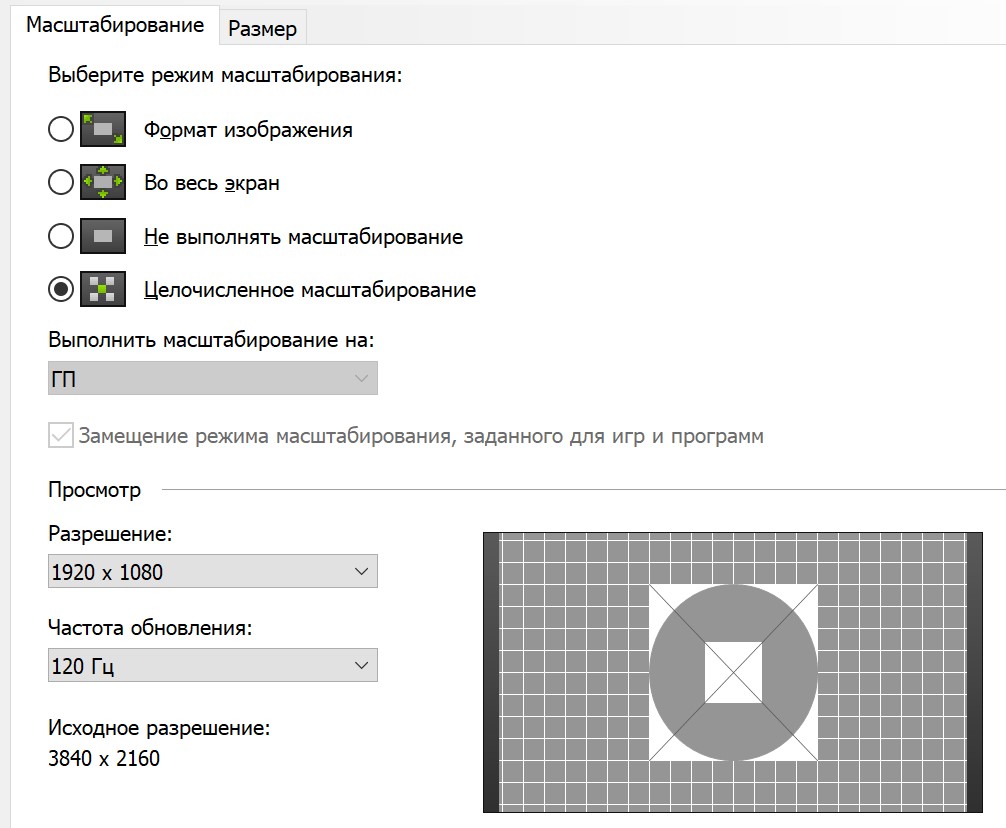Click the '3840 x 2160' native resolution text
The image size is (1006, 828).
(x=104, y=758)
